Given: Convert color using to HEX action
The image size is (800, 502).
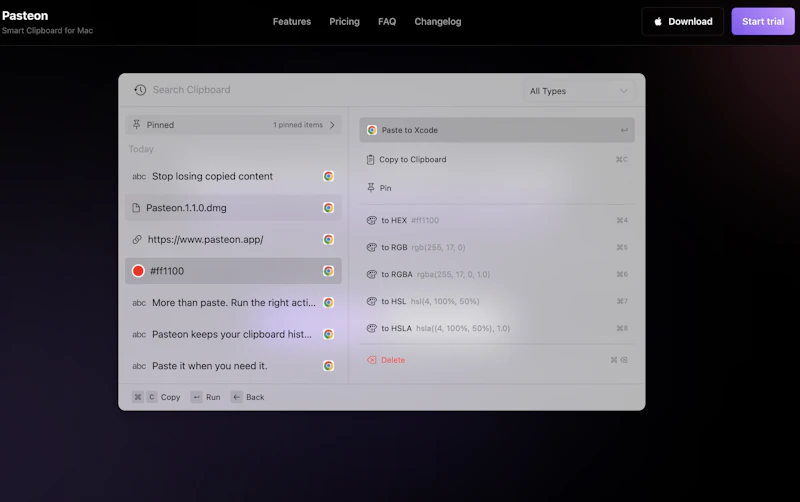Looking at the screenshot, I should [497, 220].
